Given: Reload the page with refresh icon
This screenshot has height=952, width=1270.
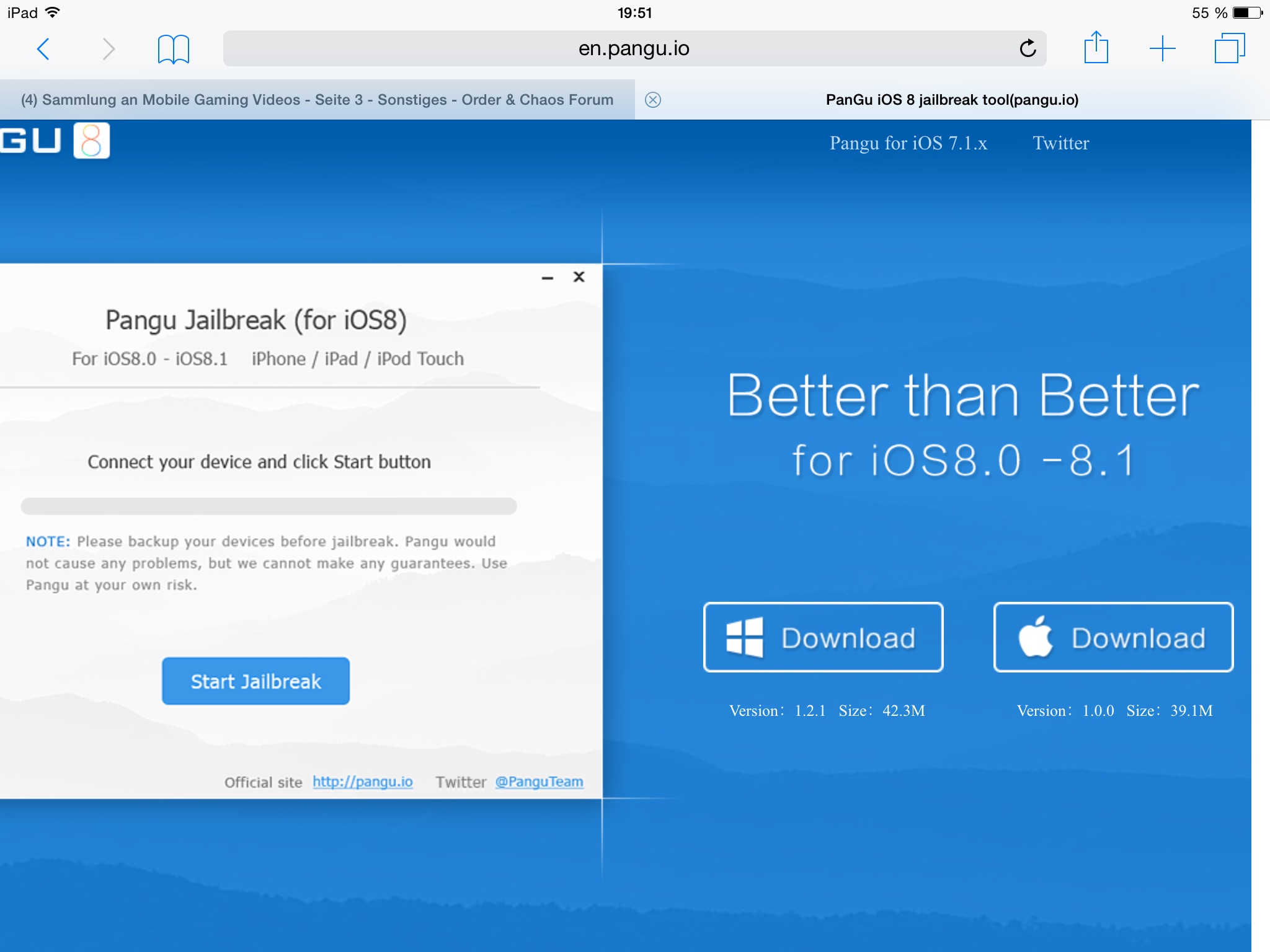Looking at the screenshot, I should (x=1028, y=48).
